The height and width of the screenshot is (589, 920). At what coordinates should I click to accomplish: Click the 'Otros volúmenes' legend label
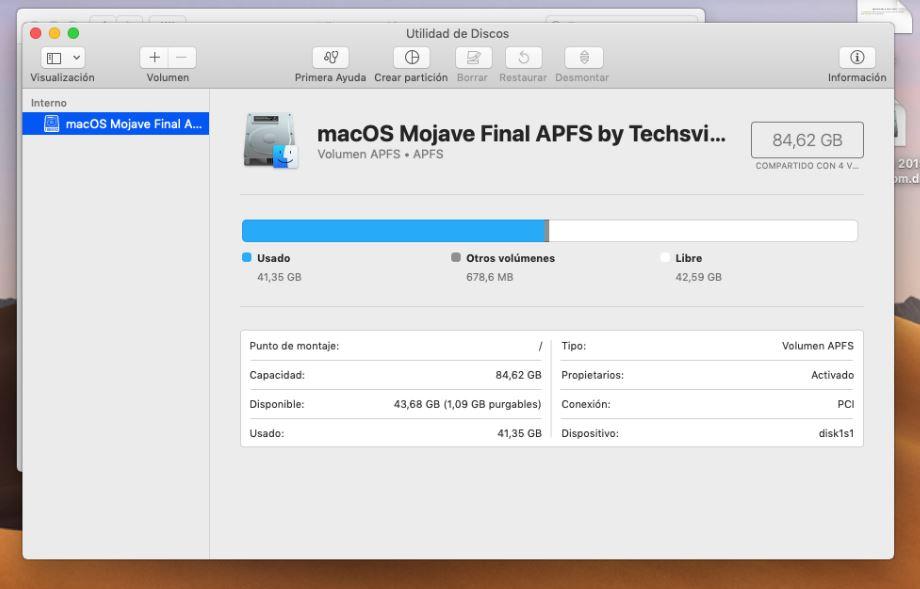pyautogui.click(x=510, y=258)
